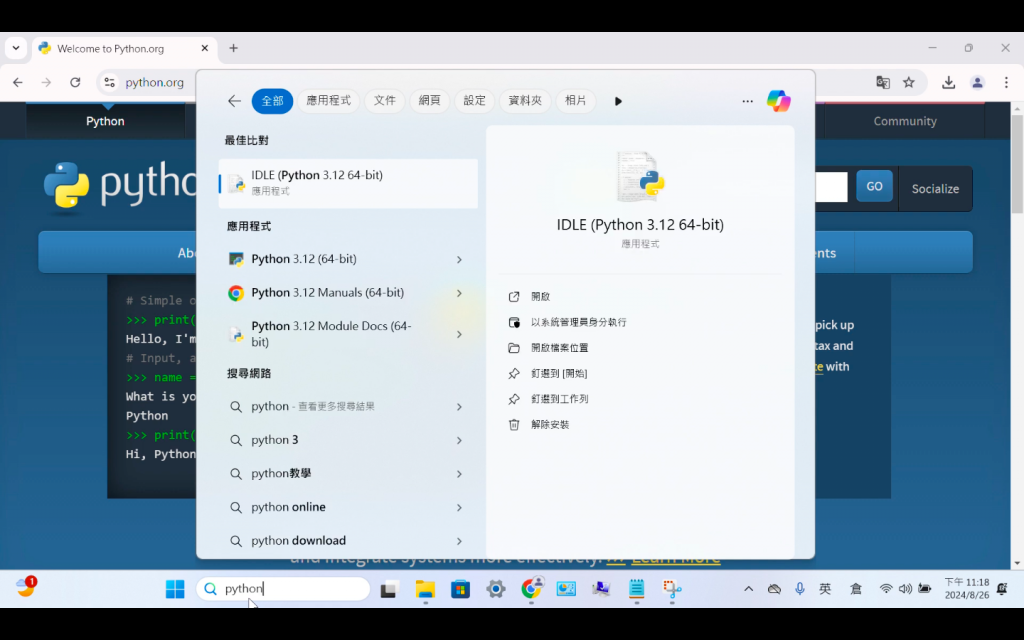Select the 應用程式 filter tab
The image size is (1024, 640).
[x=328, y=101]
